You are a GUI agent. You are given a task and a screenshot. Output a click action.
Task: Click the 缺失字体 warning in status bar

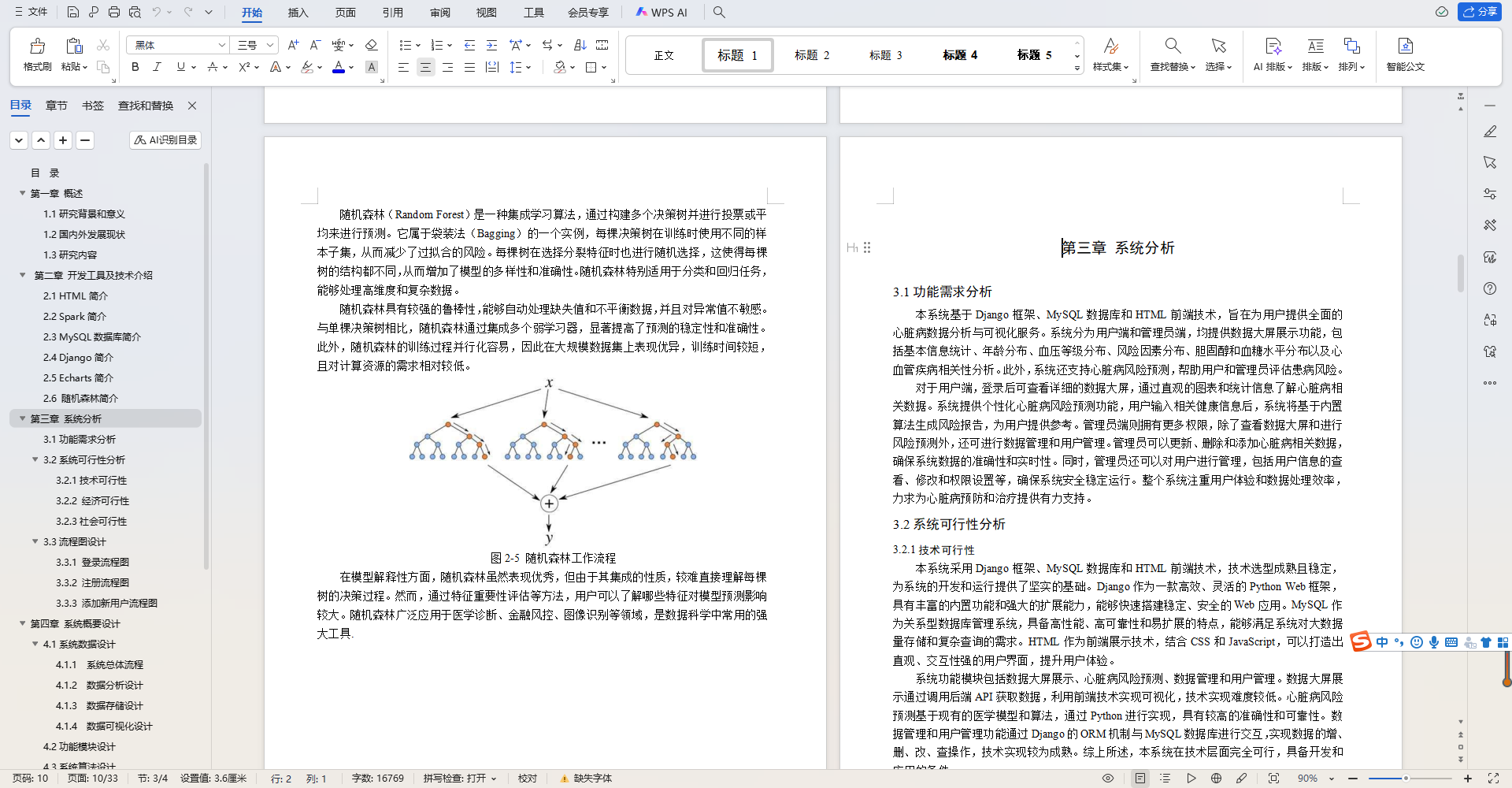[586, 779]
